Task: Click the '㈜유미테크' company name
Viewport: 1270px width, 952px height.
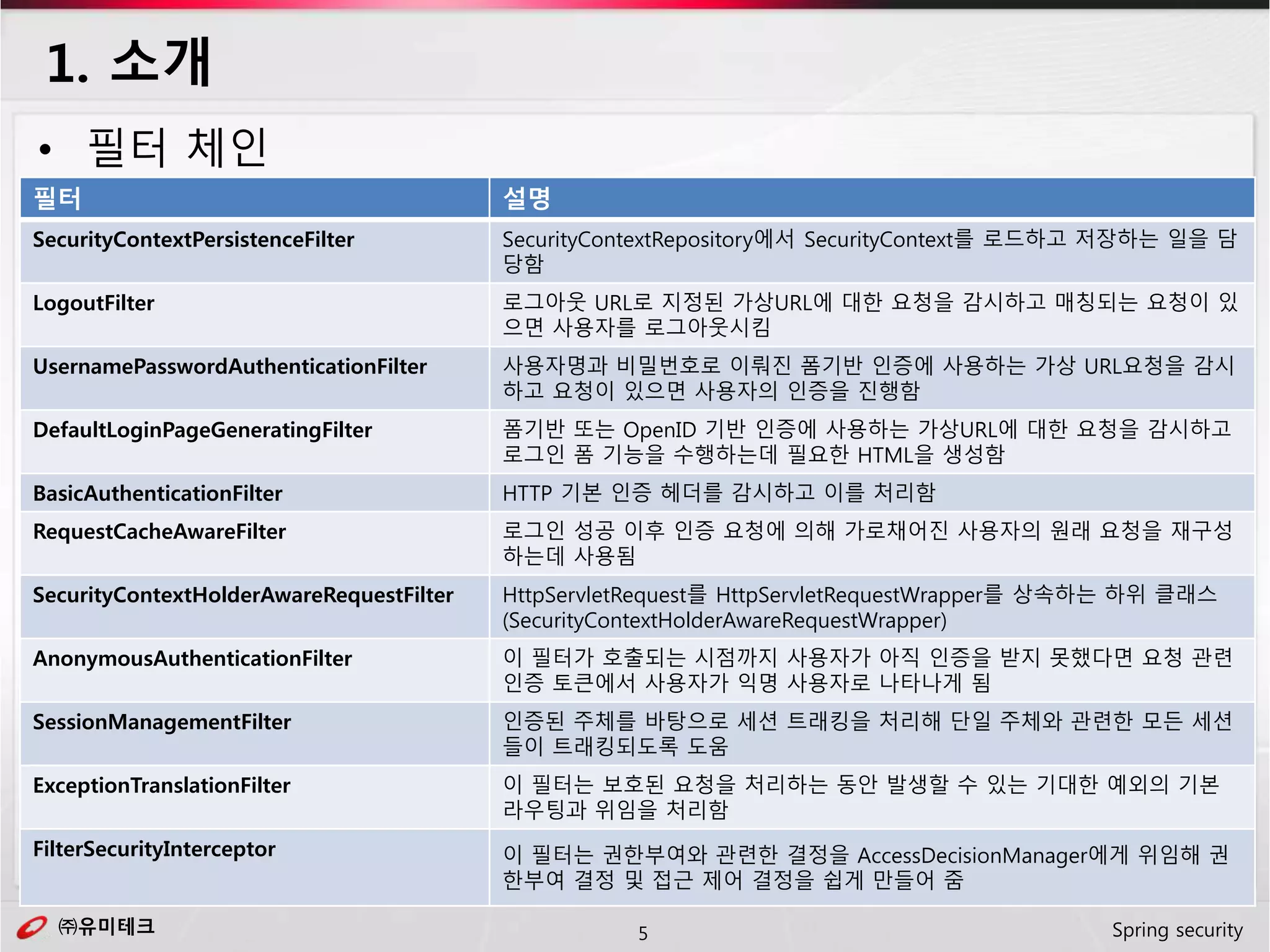Action: [106, 927]
